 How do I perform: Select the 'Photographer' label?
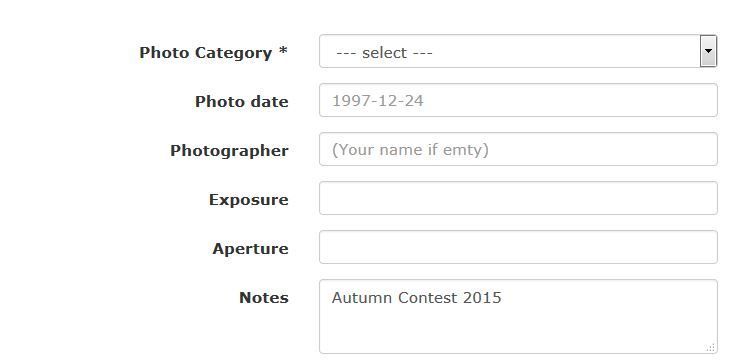pos(229,151)
